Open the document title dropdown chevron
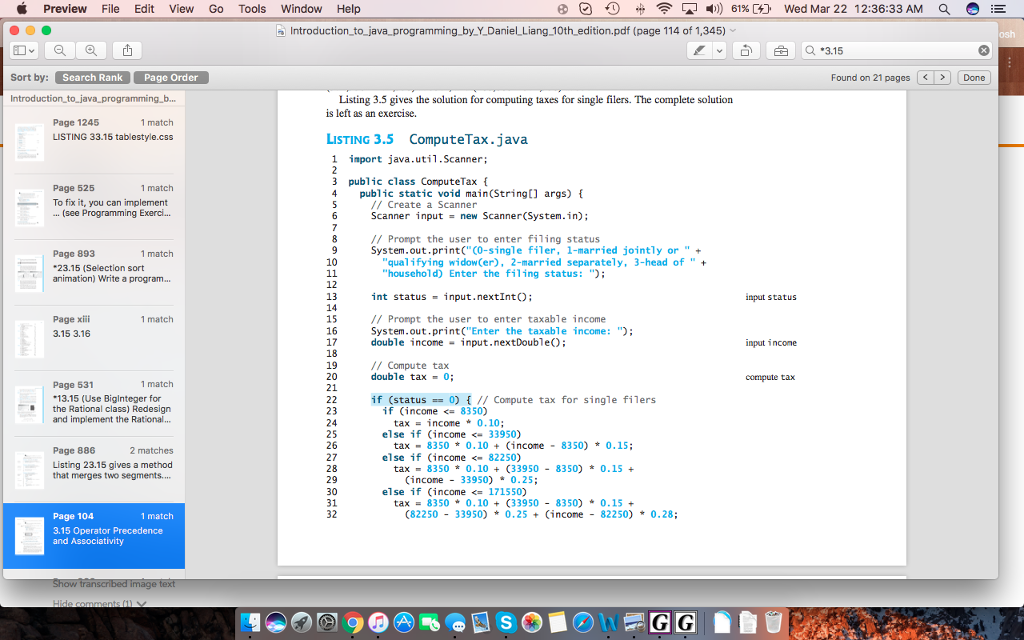The width and height of the screenshot is (1024, 640). pyautogui.click(x=734, y=31)
